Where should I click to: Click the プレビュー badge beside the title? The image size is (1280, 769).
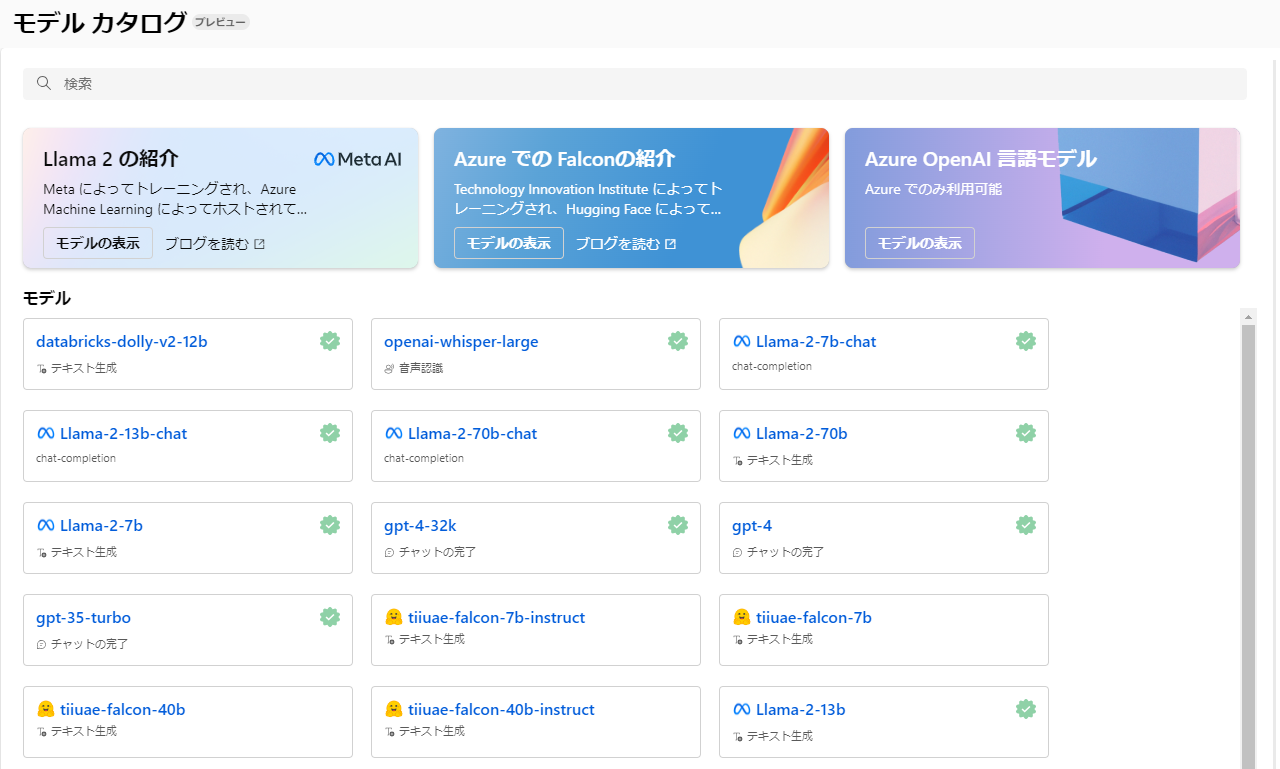coord(220,22)
